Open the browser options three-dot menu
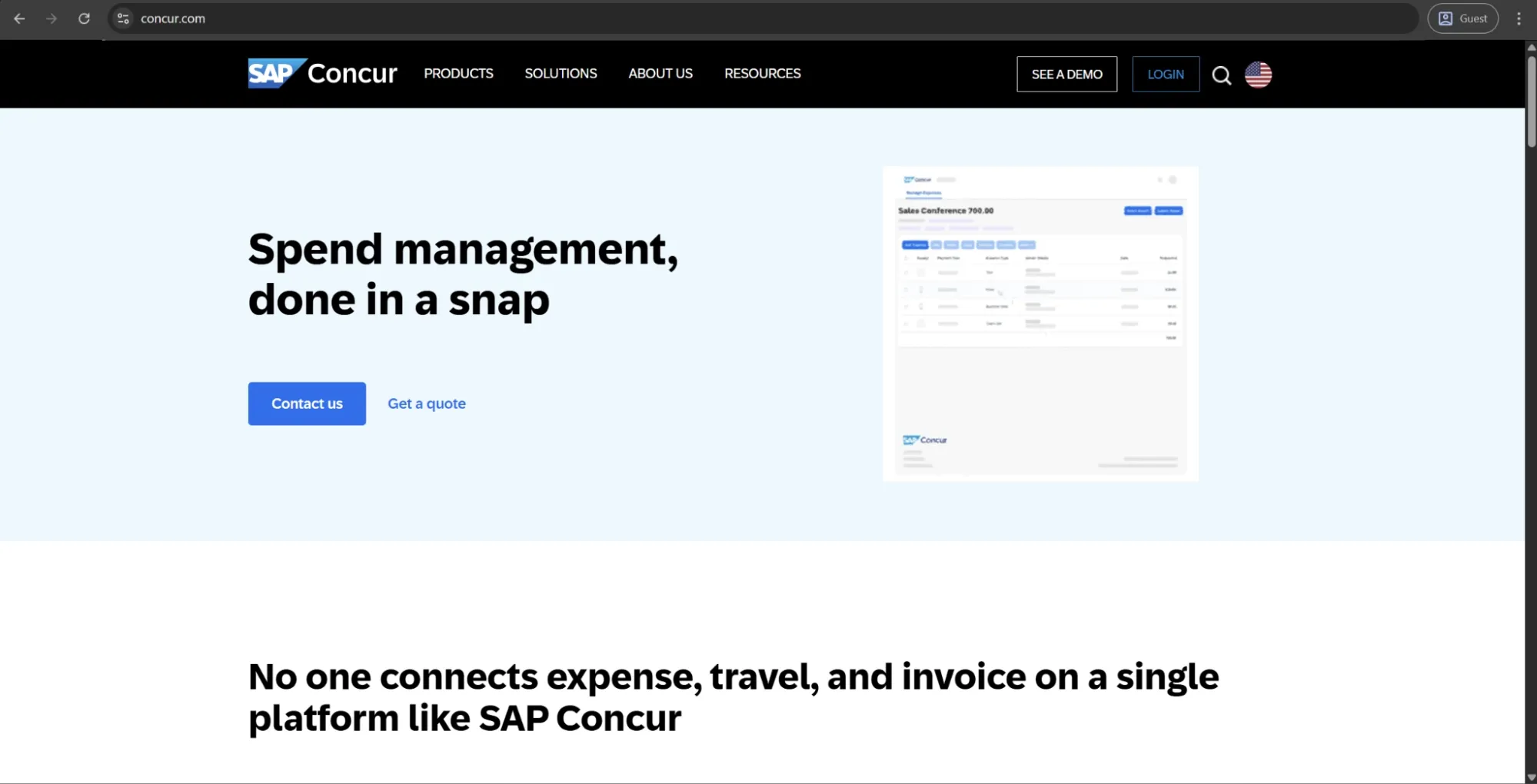Viewport: 1537px width, 784px height. click(1519, 18)
